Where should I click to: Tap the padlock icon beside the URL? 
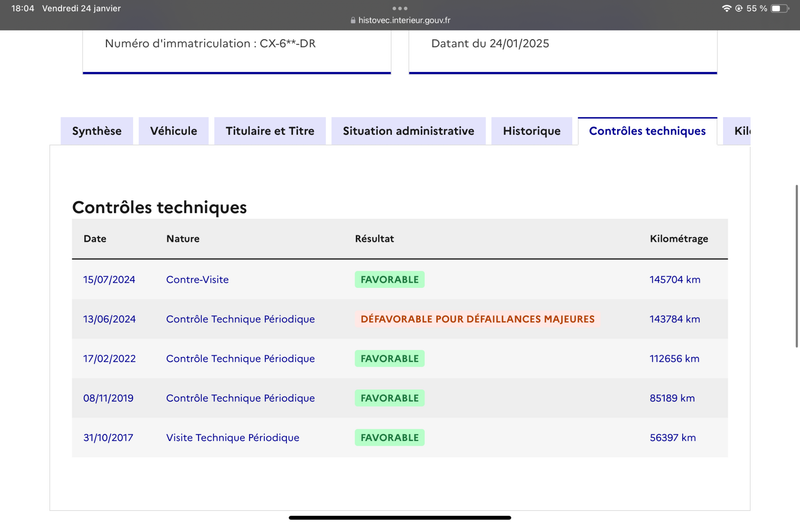coord(353,20)
